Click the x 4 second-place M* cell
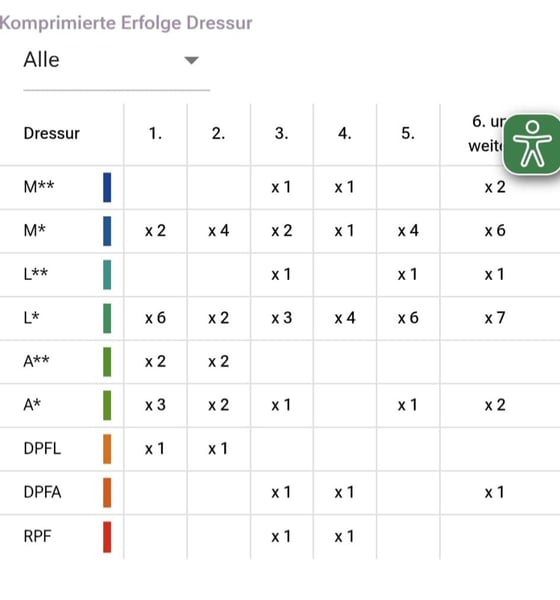This screenshot has height=600, width=560. [x=219, y=231]
